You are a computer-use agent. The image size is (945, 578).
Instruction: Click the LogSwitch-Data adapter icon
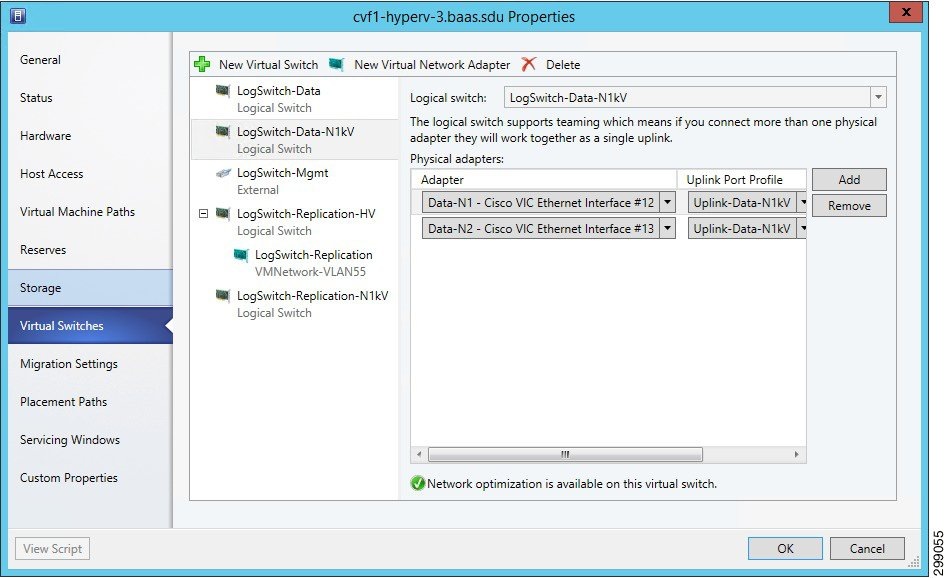pos(222,90)
